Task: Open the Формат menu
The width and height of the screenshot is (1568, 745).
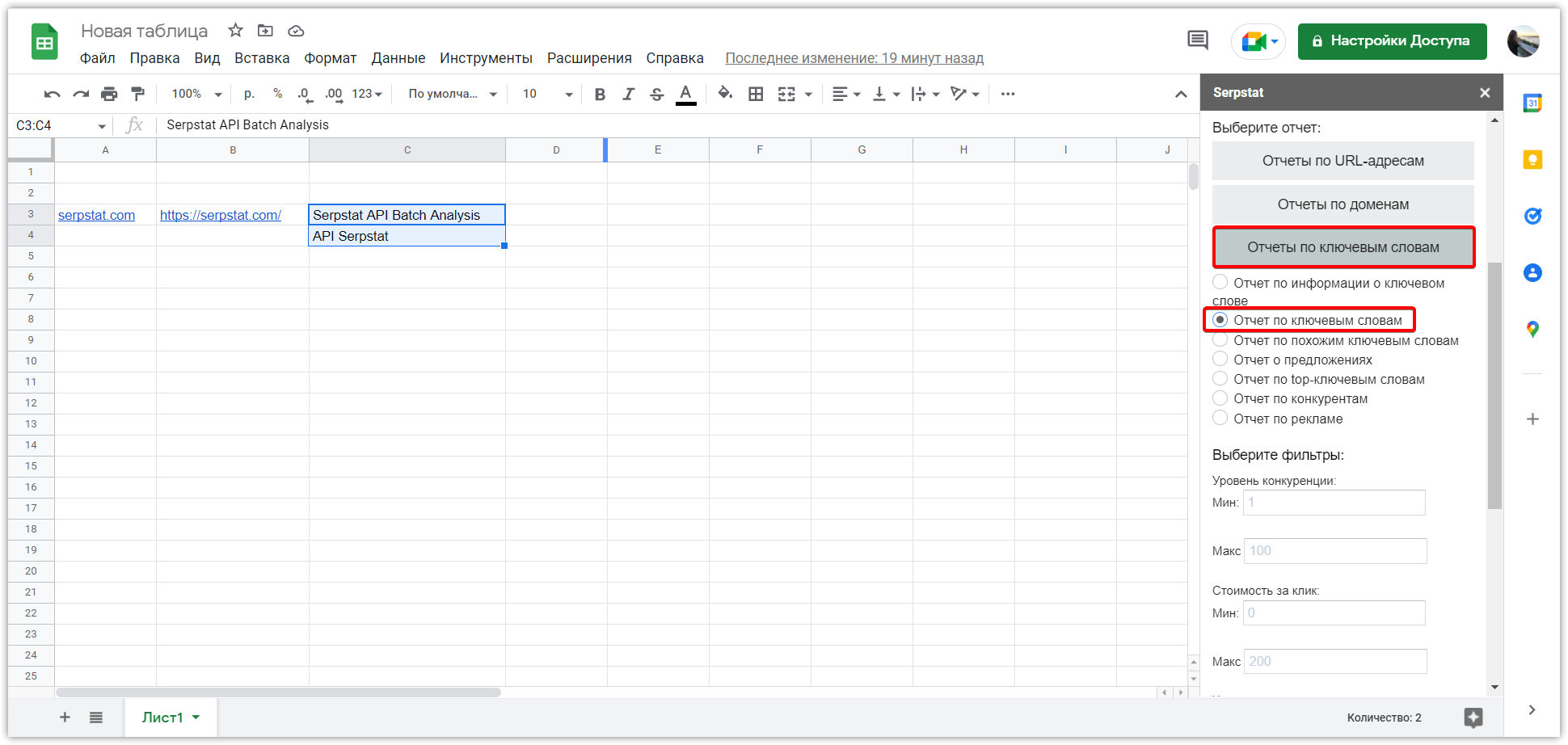Action: (x=330, y=58)
